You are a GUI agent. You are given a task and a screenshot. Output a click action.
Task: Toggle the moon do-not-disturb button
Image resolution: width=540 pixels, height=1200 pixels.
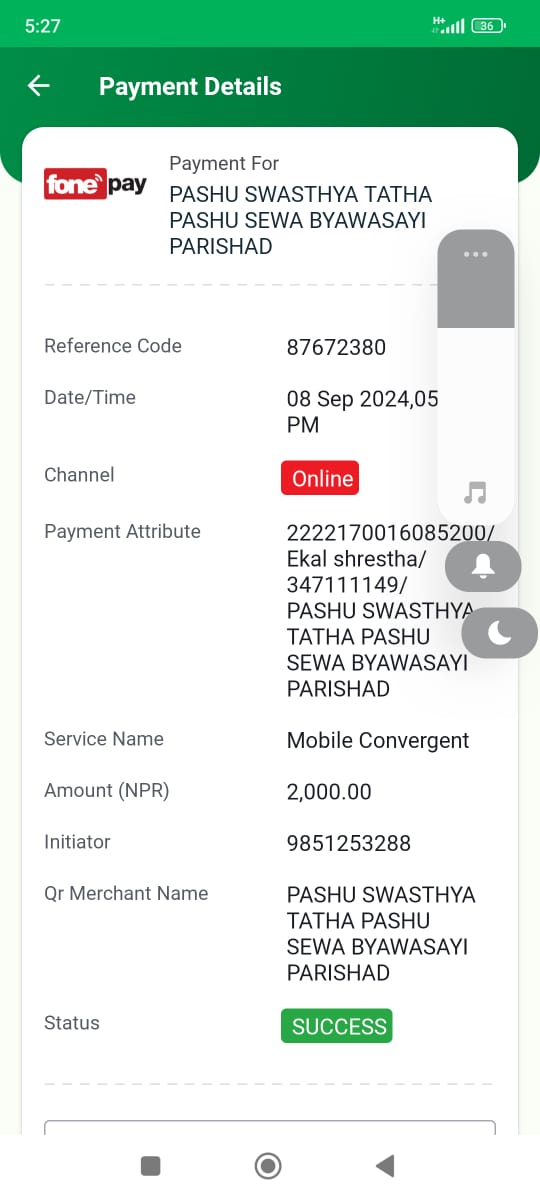(x=500, y=633)
